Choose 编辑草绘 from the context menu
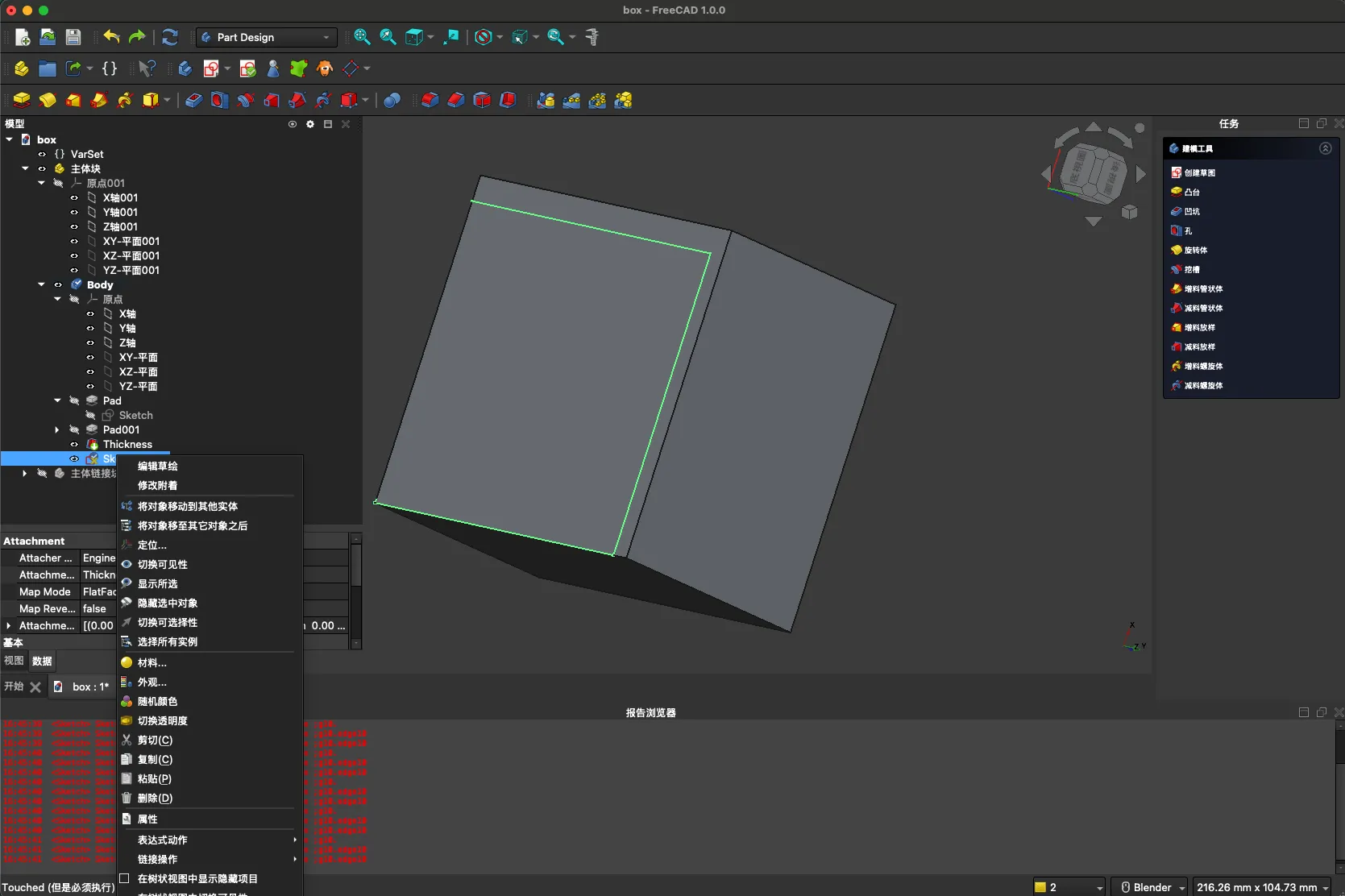The height and width of the screenshot is (896, 1345). [x=158, y=466]
